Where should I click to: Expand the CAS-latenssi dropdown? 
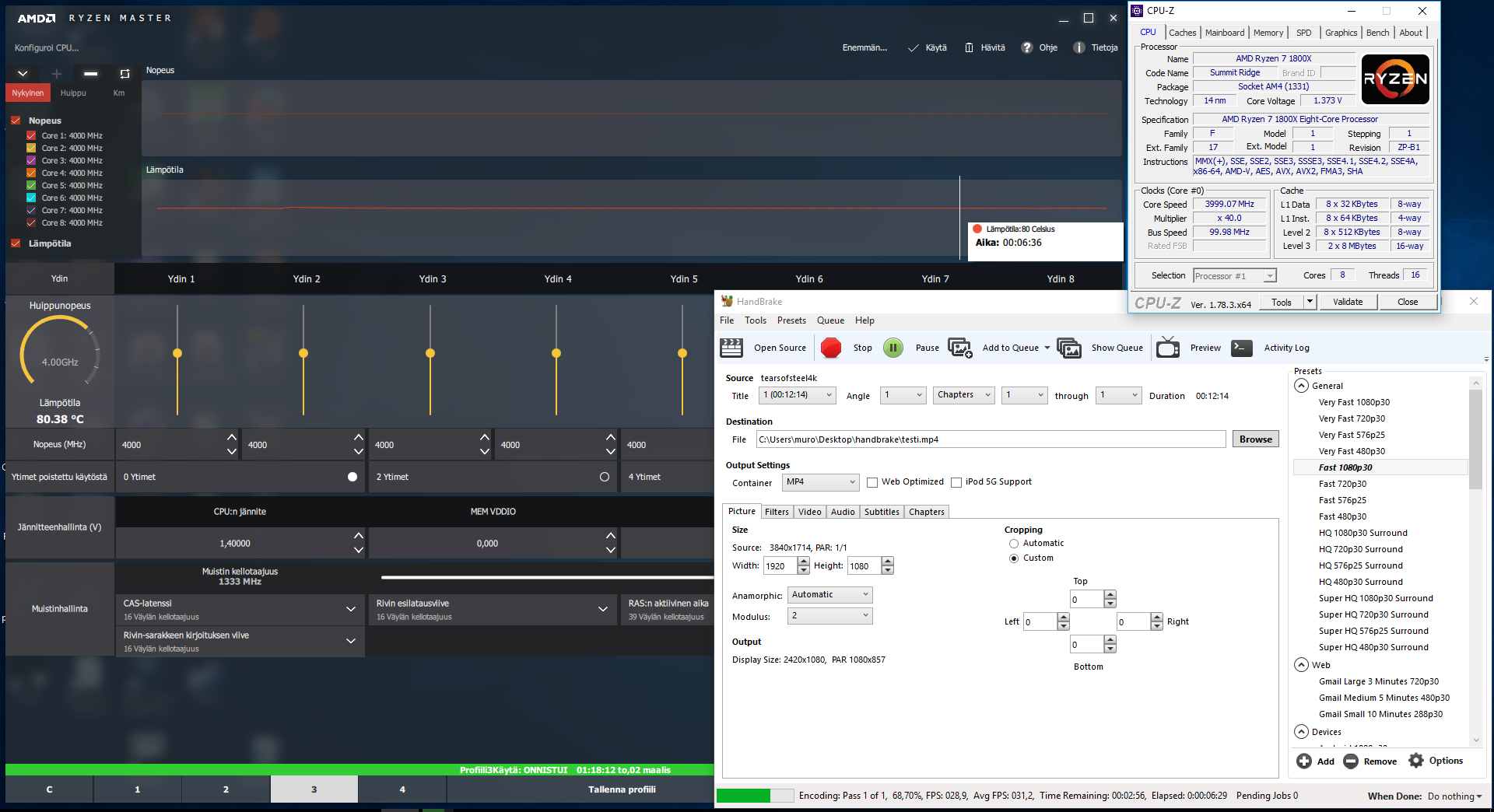[351, 609]
